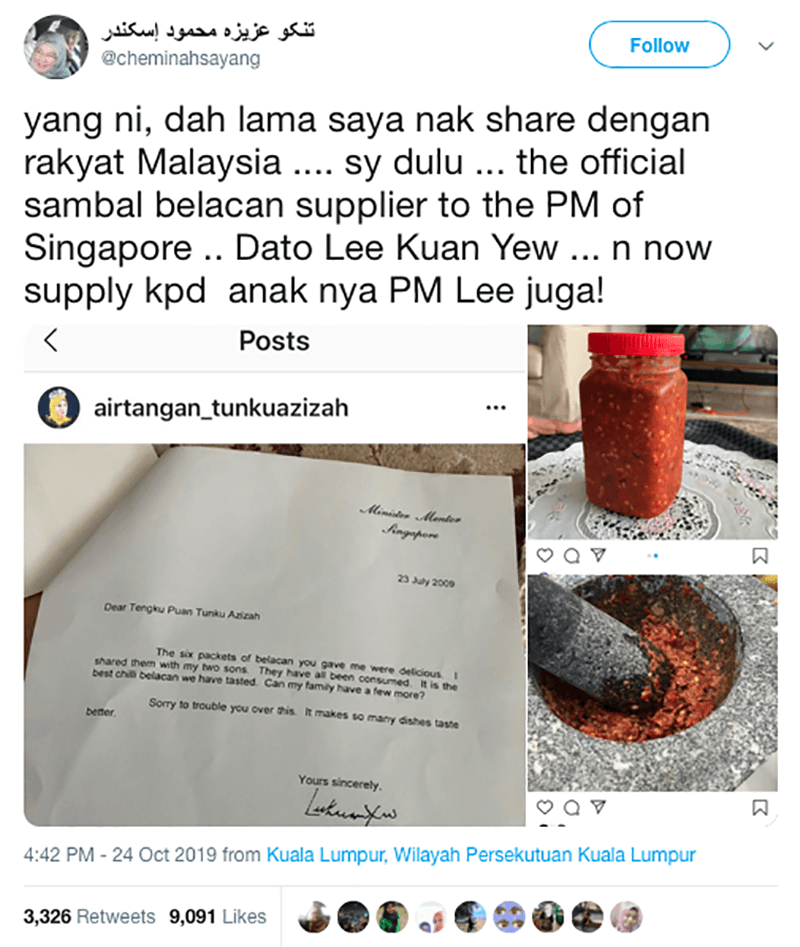The image size is (800, 947).
Task: Comment on the mortar and pestle photo
Action: pyautogui.click(x=571, y=807)
